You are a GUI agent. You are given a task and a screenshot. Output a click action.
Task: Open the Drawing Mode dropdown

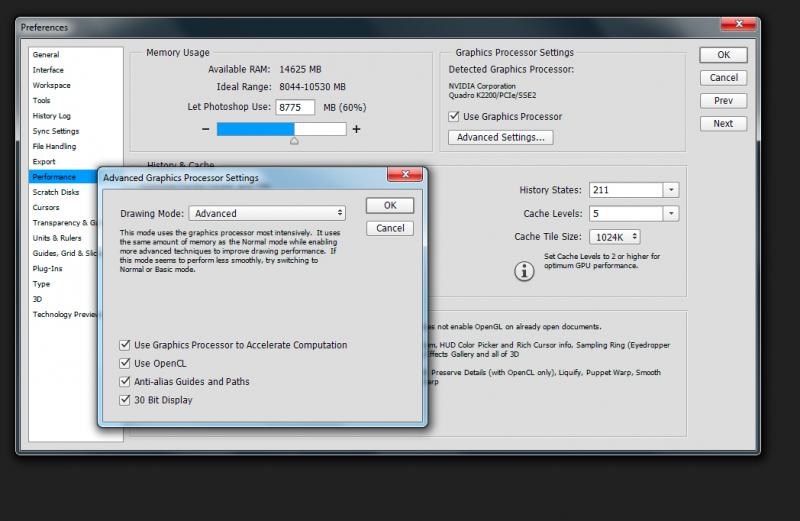pyautogui.click(x=267, y=213)
